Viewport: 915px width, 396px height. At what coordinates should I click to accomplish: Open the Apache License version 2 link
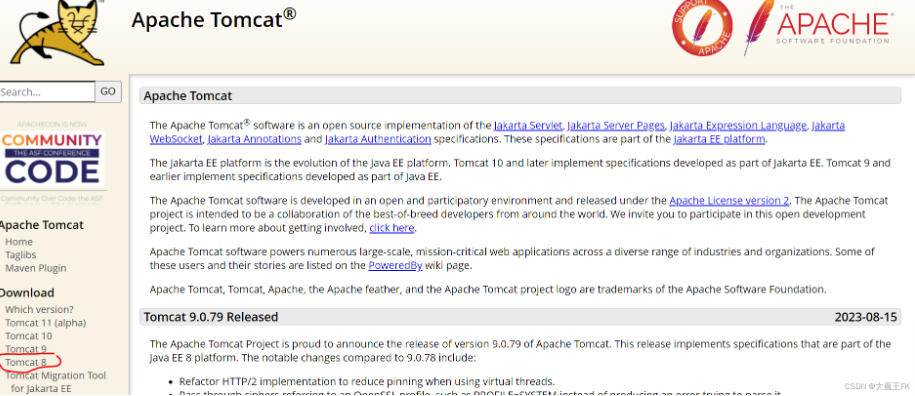pyautogui.click(x=729, y=201)
